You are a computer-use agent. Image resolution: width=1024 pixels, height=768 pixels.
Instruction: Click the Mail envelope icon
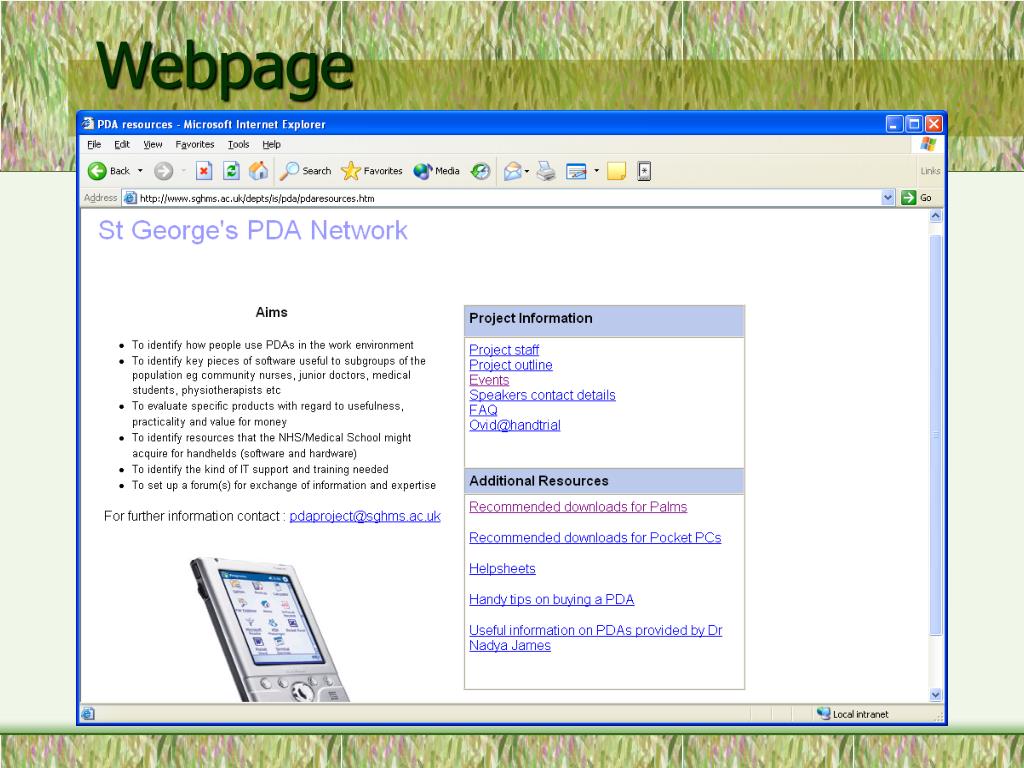tap(513, 171)
